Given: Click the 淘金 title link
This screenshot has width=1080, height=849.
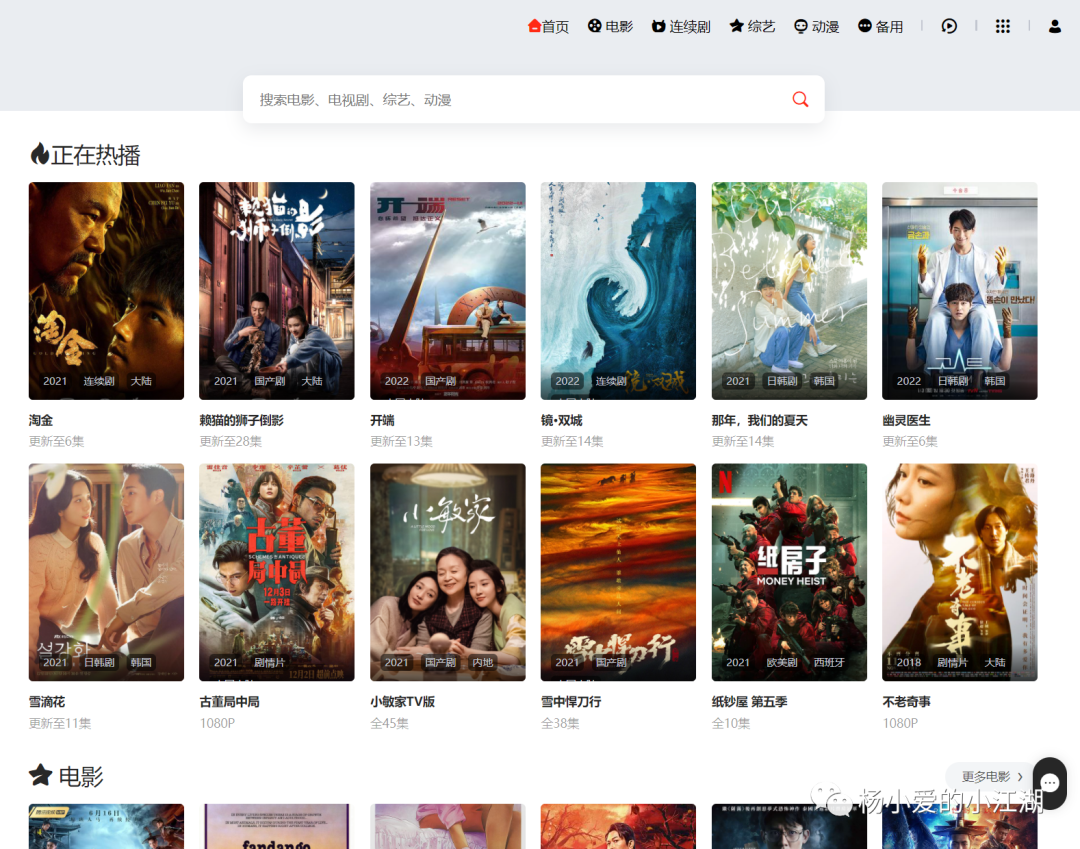Looking at the screenshot, I should coord(41,420).
